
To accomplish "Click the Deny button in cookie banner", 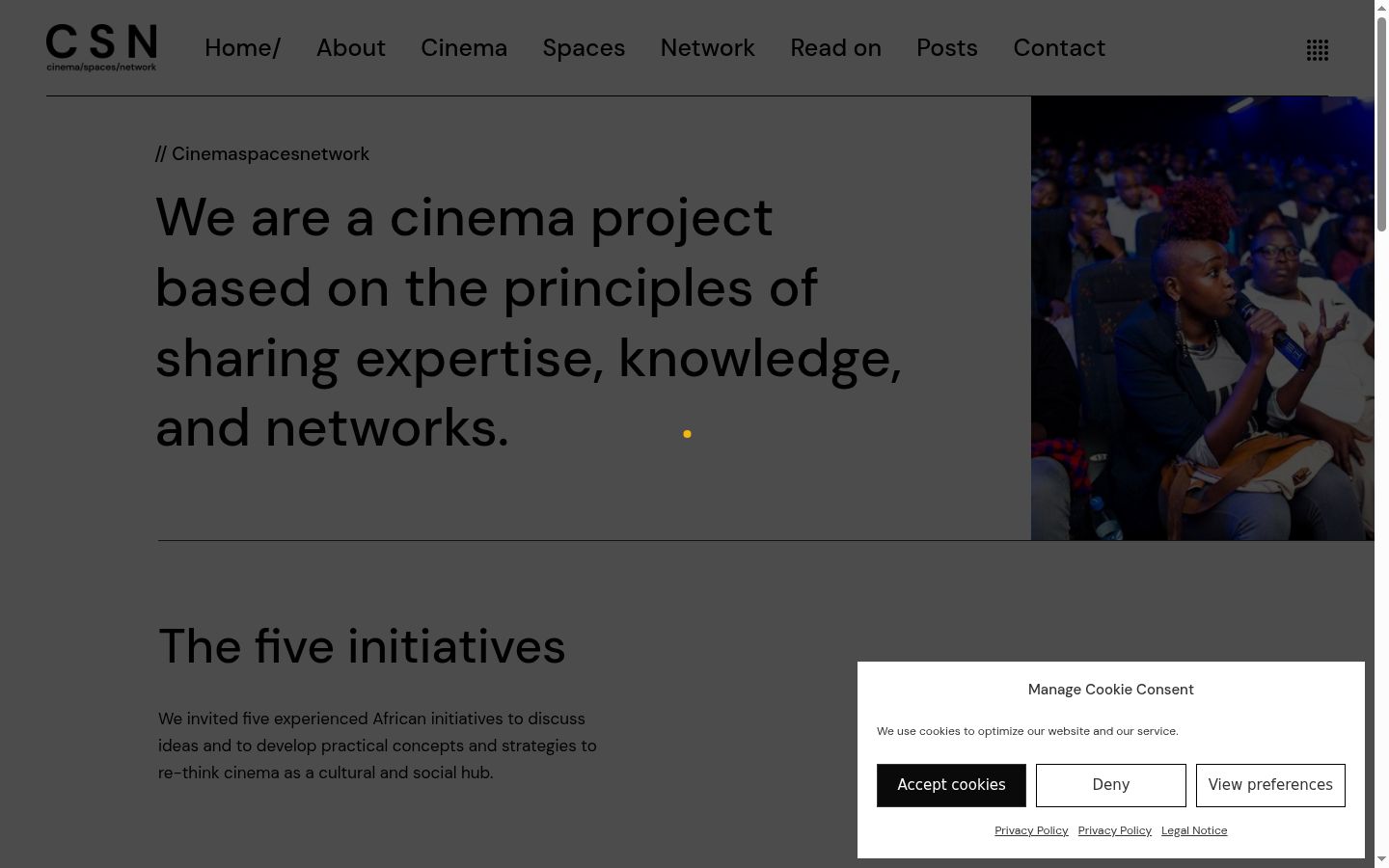I will coord(1111,785).
